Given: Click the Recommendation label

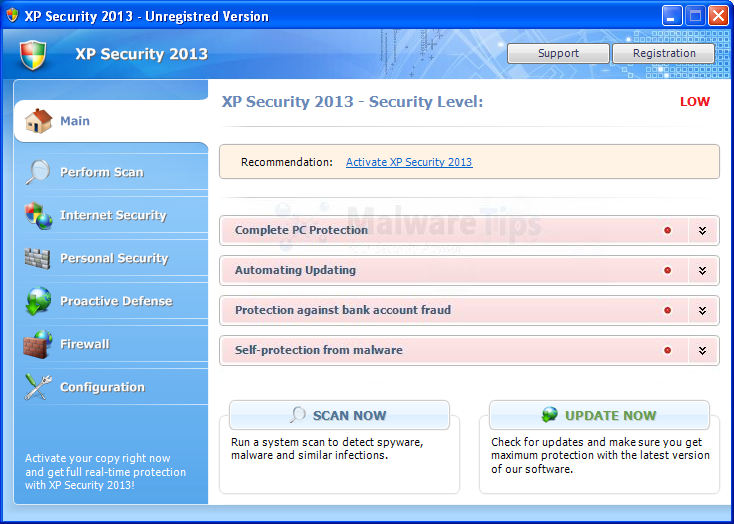Looking at the screenshot, I should pos(286,162).
